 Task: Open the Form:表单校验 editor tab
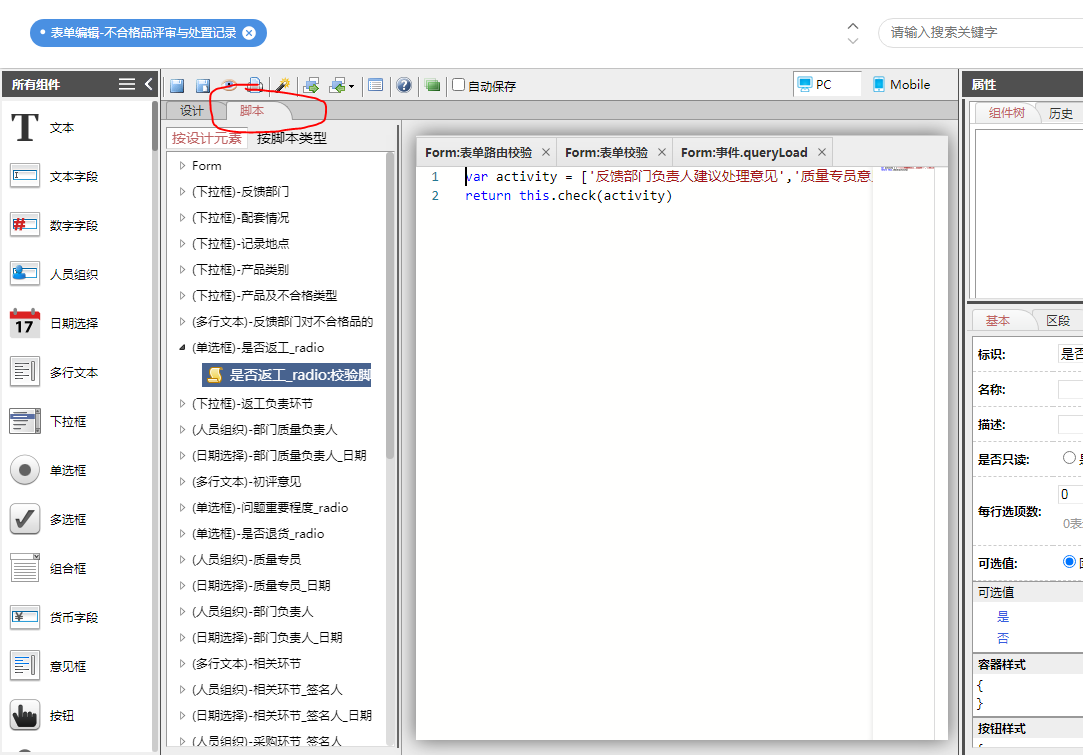606,153
